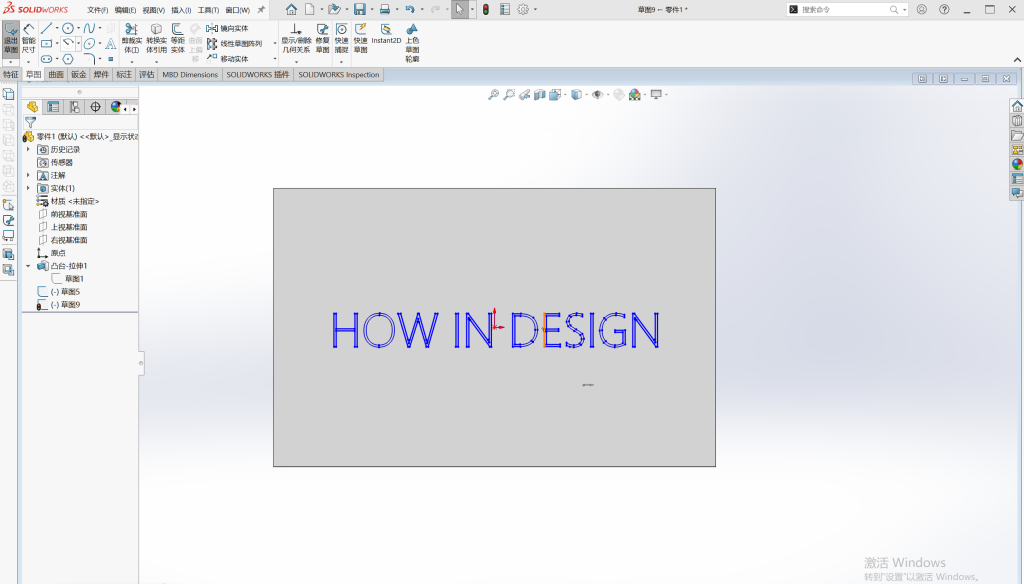Click the Save floppy disk icon

coord(360,9)
